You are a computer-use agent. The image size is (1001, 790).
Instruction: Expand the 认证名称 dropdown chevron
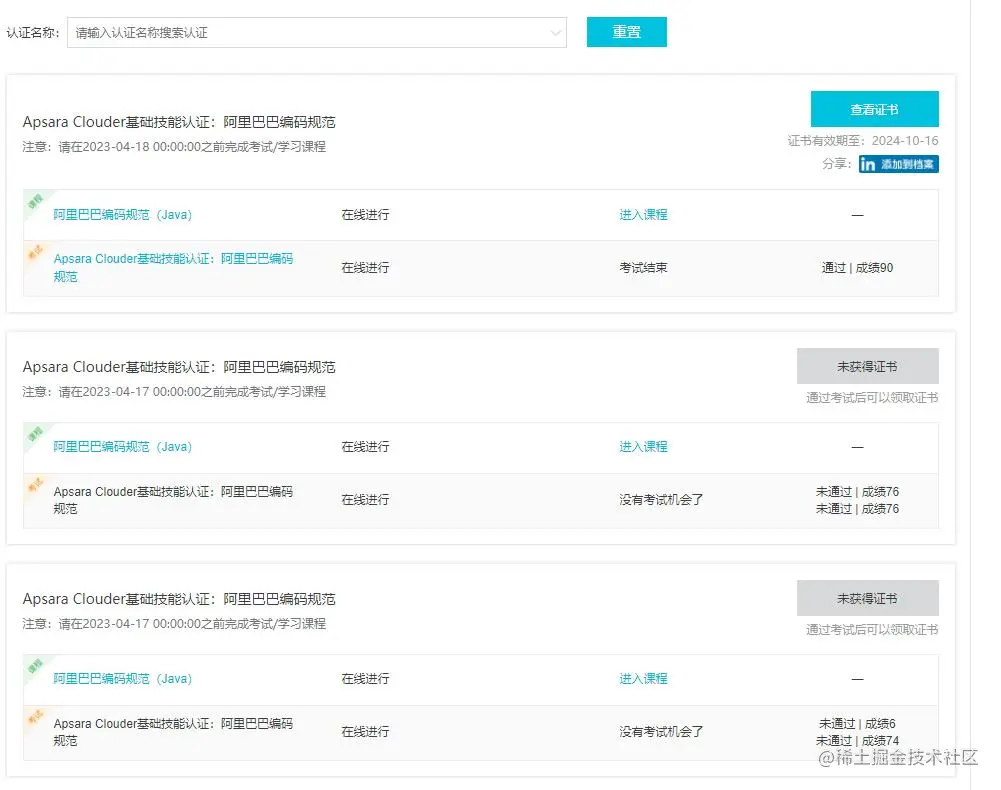[555, 33]
